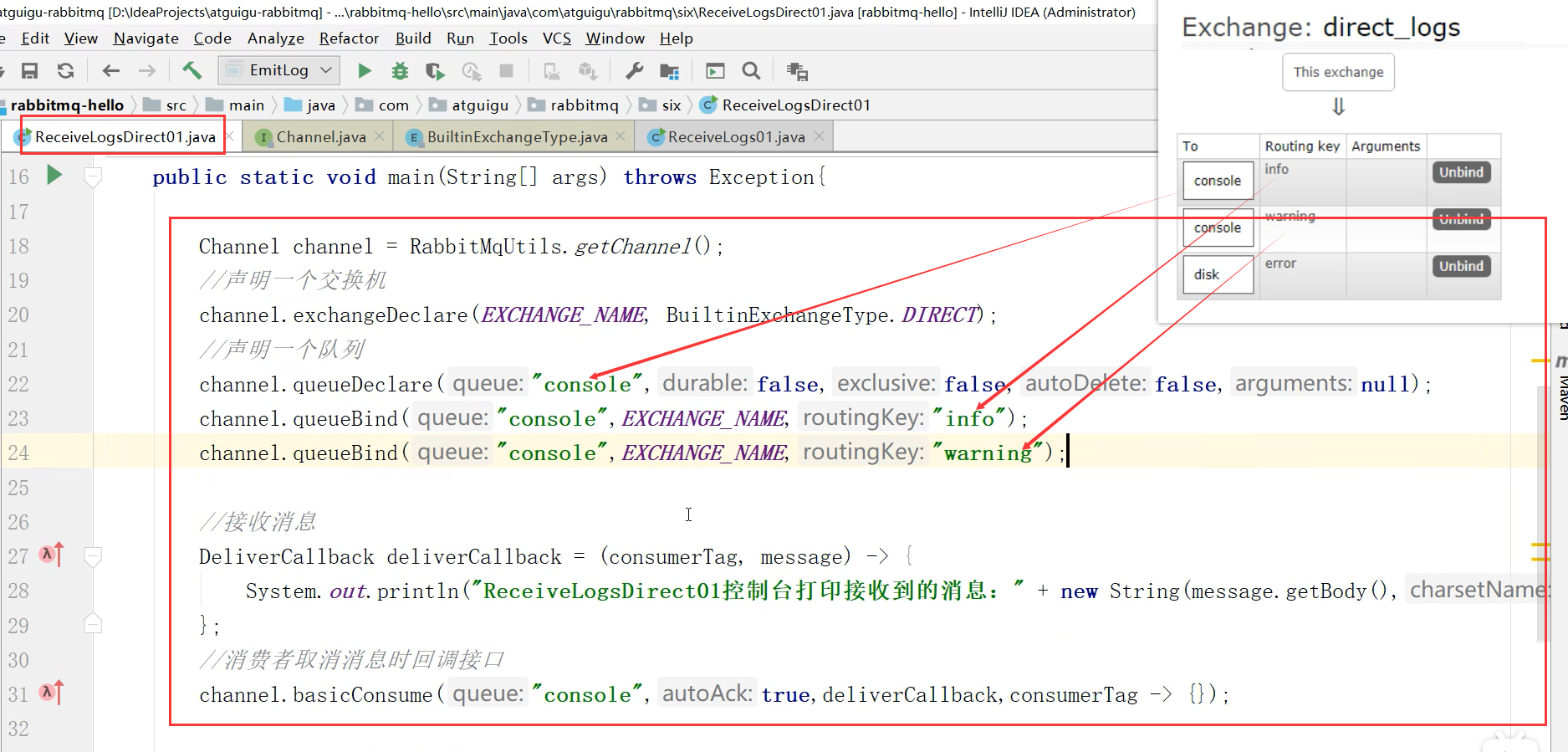Open Run Anything window icon

716,71
